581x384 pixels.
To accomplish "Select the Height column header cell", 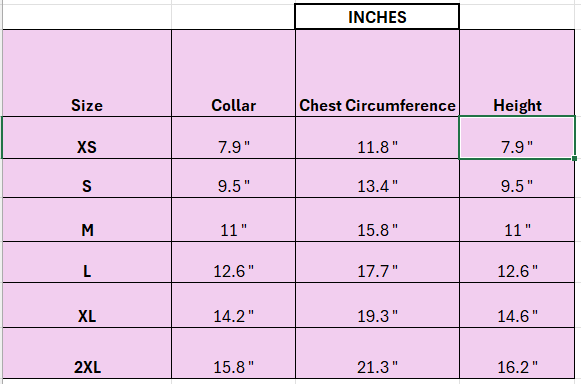I will (x=517, y=73).
